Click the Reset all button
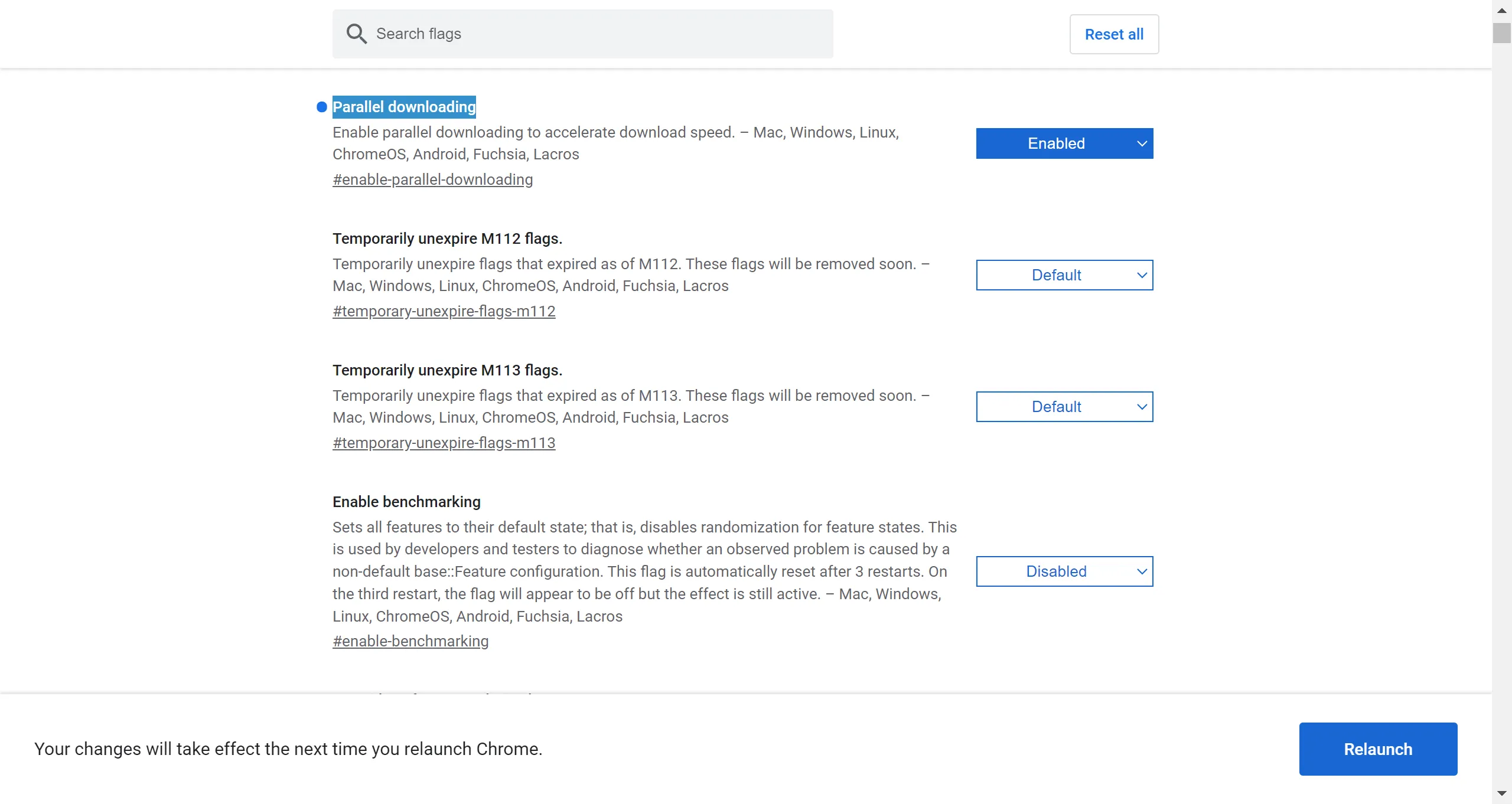 [x=1114, y=34]
